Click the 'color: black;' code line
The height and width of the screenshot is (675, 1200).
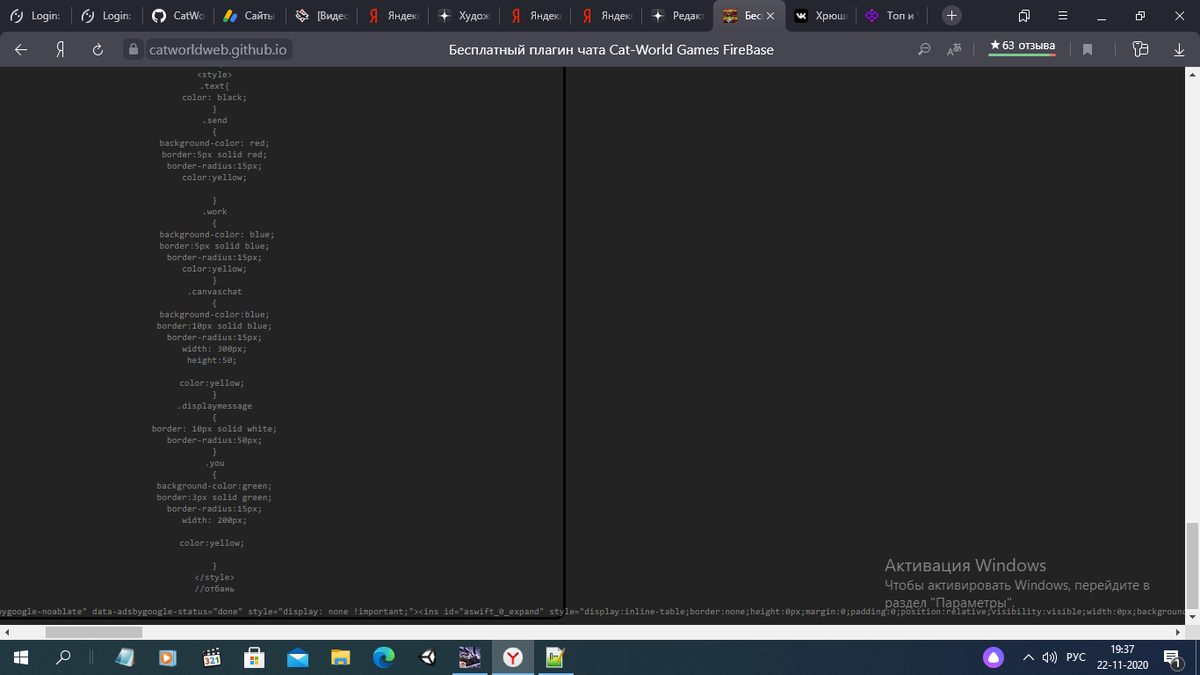click(214, 97)
